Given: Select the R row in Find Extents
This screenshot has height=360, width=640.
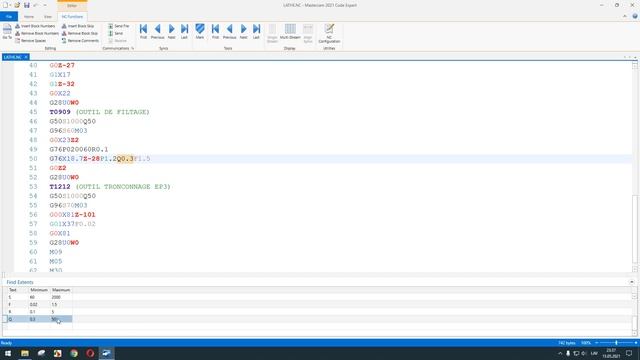Looking at the screenshot, I should tap(40, 312).
